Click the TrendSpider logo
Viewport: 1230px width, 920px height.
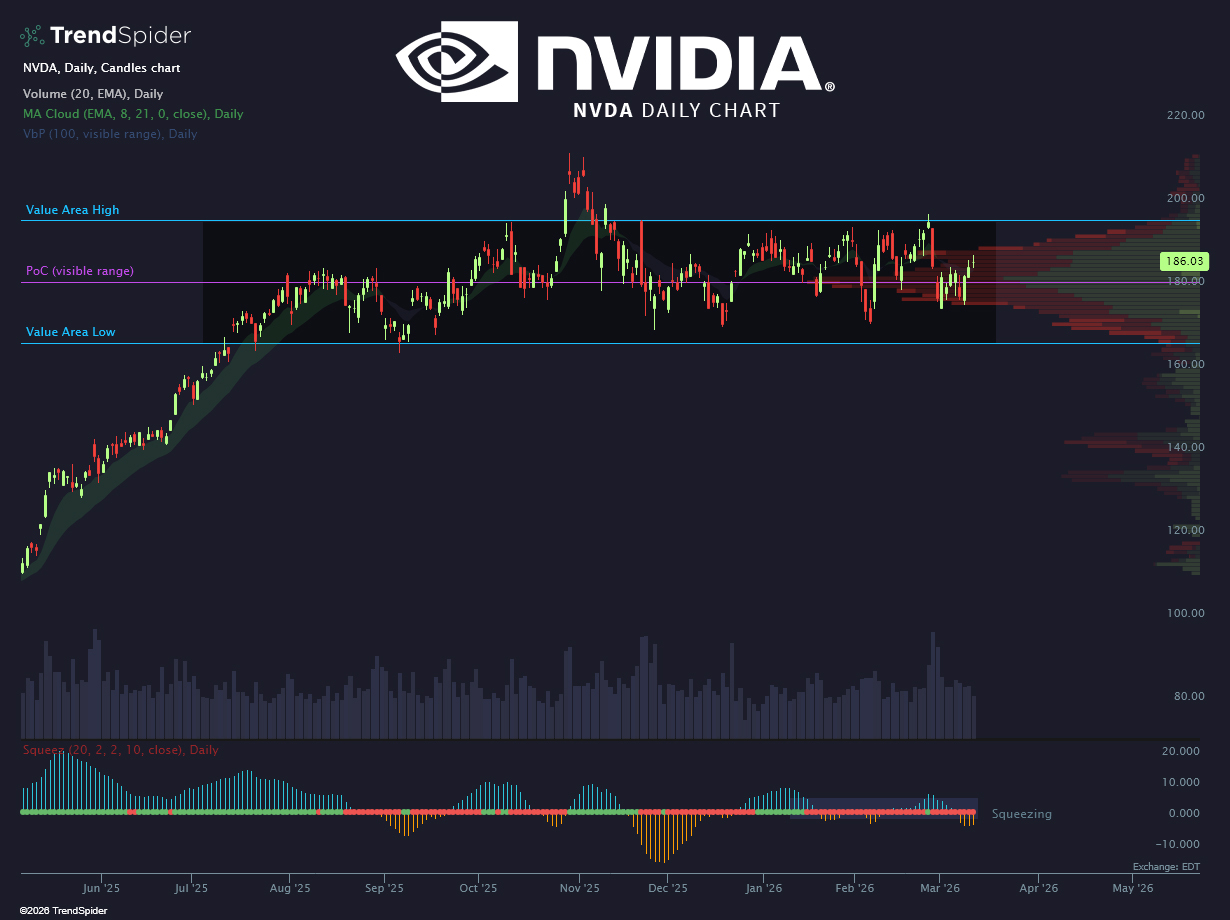(105, 36)
